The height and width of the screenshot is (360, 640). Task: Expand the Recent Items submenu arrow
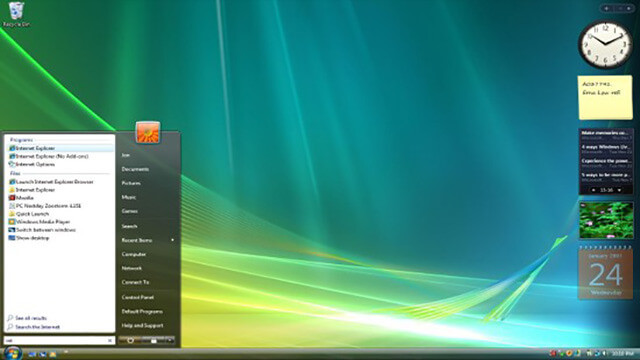[173, 240]
